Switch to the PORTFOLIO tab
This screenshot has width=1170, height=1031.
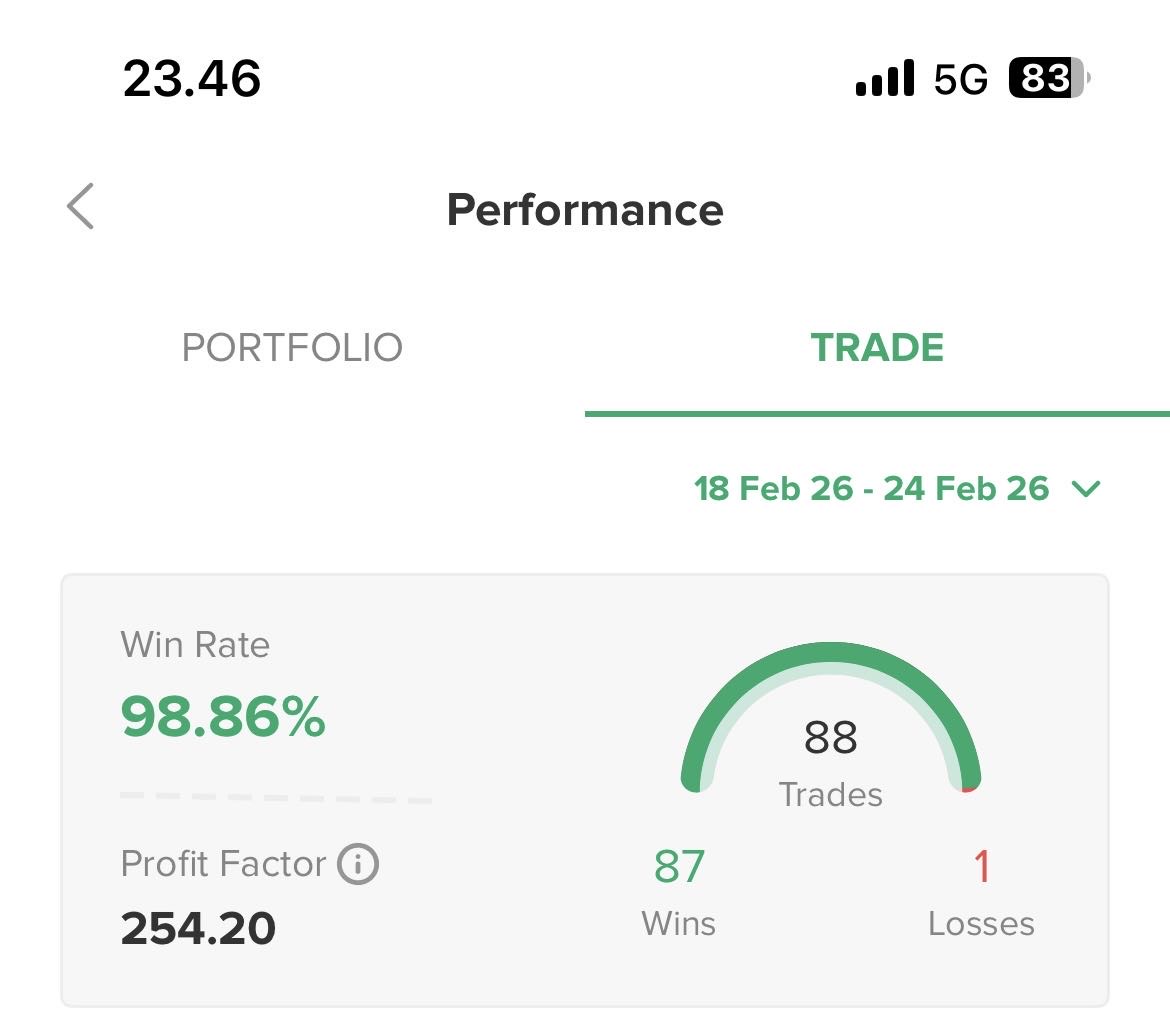(292, 348)
